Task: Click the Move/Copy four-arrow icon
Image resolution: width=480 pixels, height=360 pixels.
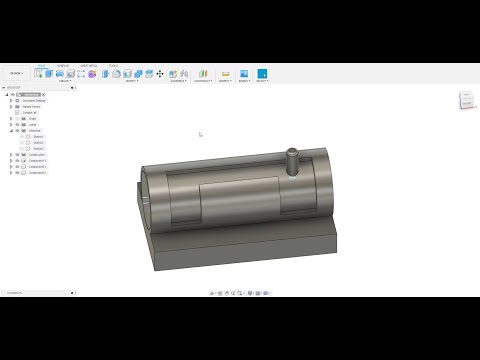Action: [160, 74]
